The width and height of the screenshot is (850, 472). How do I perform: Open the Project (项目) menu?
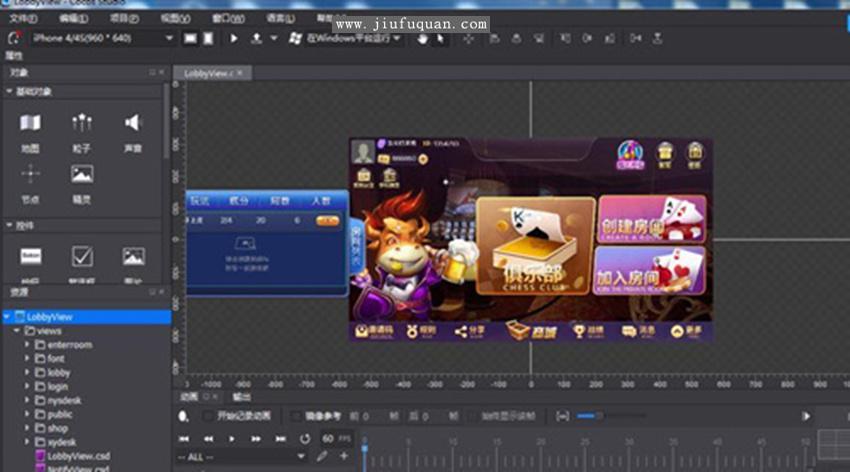[124, 19]
